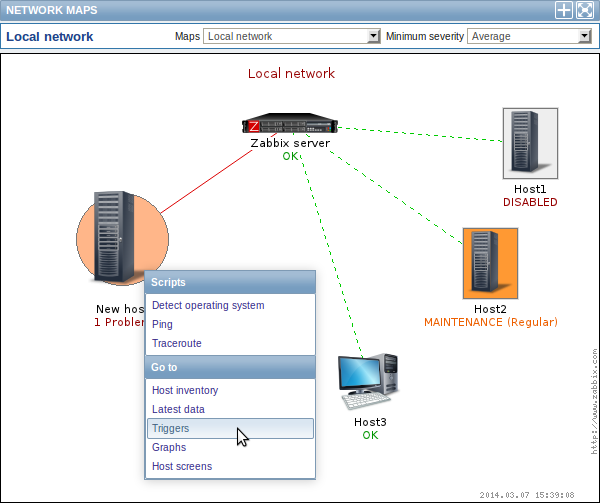The height and width of the screenshot is (503, 600).
Task: Click MAINTENANCE (Regular) status text
Action: (x=491, y=322)
